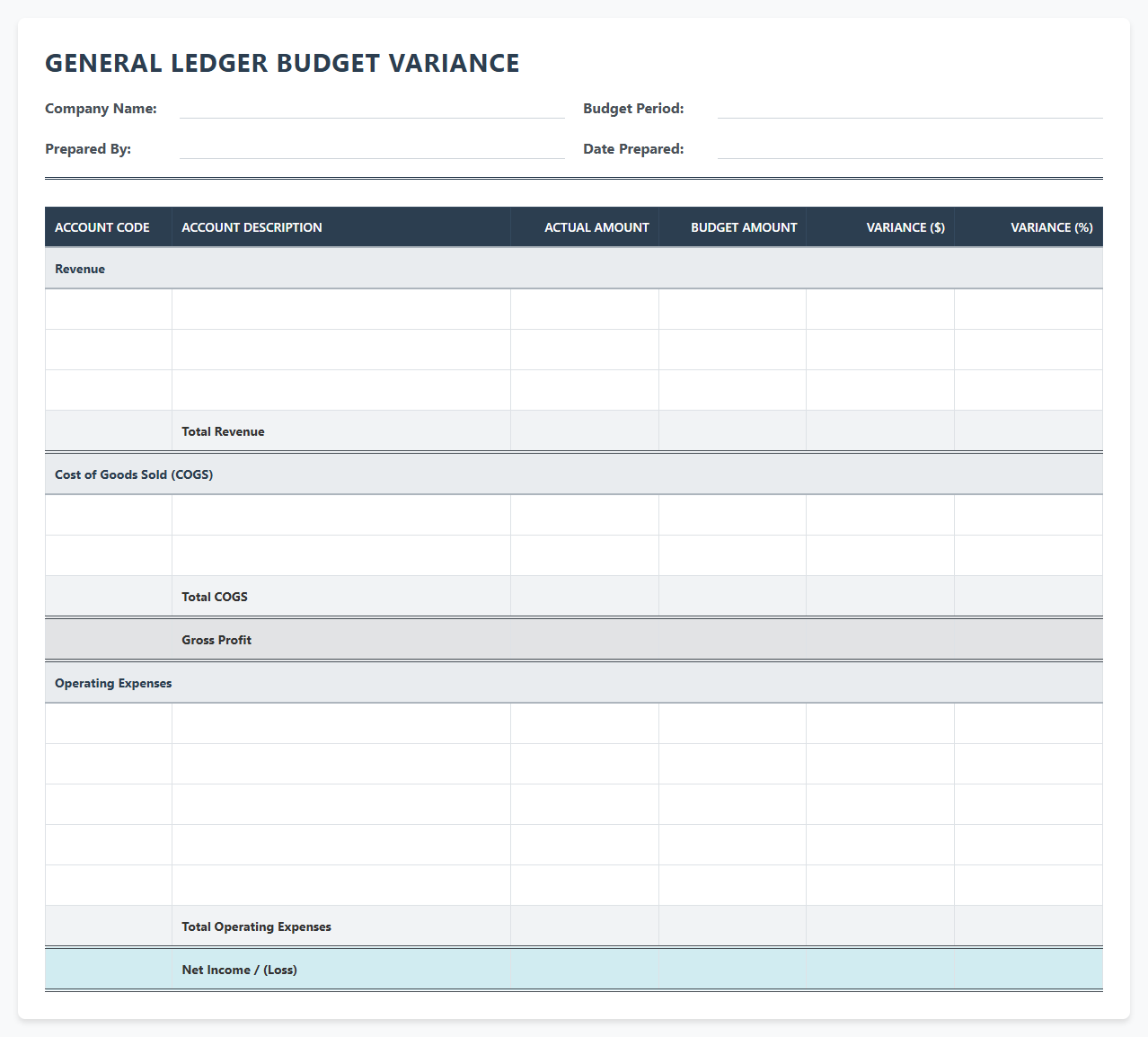Select the Total Operating Expenses label
1148x1037 pixels.
click(x=256, y=926)
